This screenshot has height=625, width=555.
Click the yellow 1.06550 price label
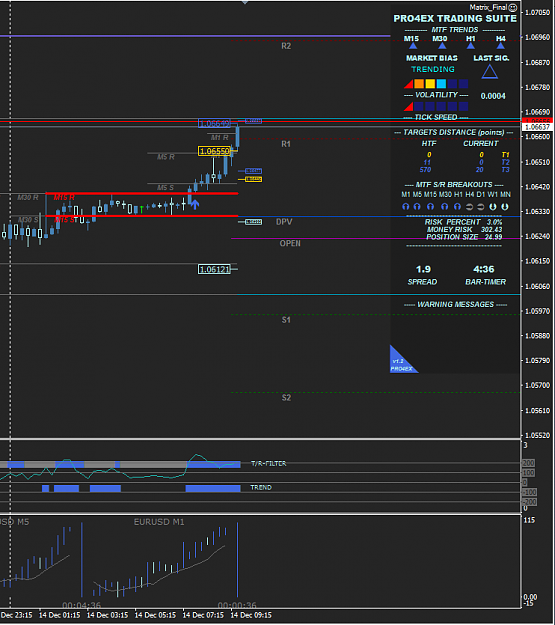(x=215, y=151)
